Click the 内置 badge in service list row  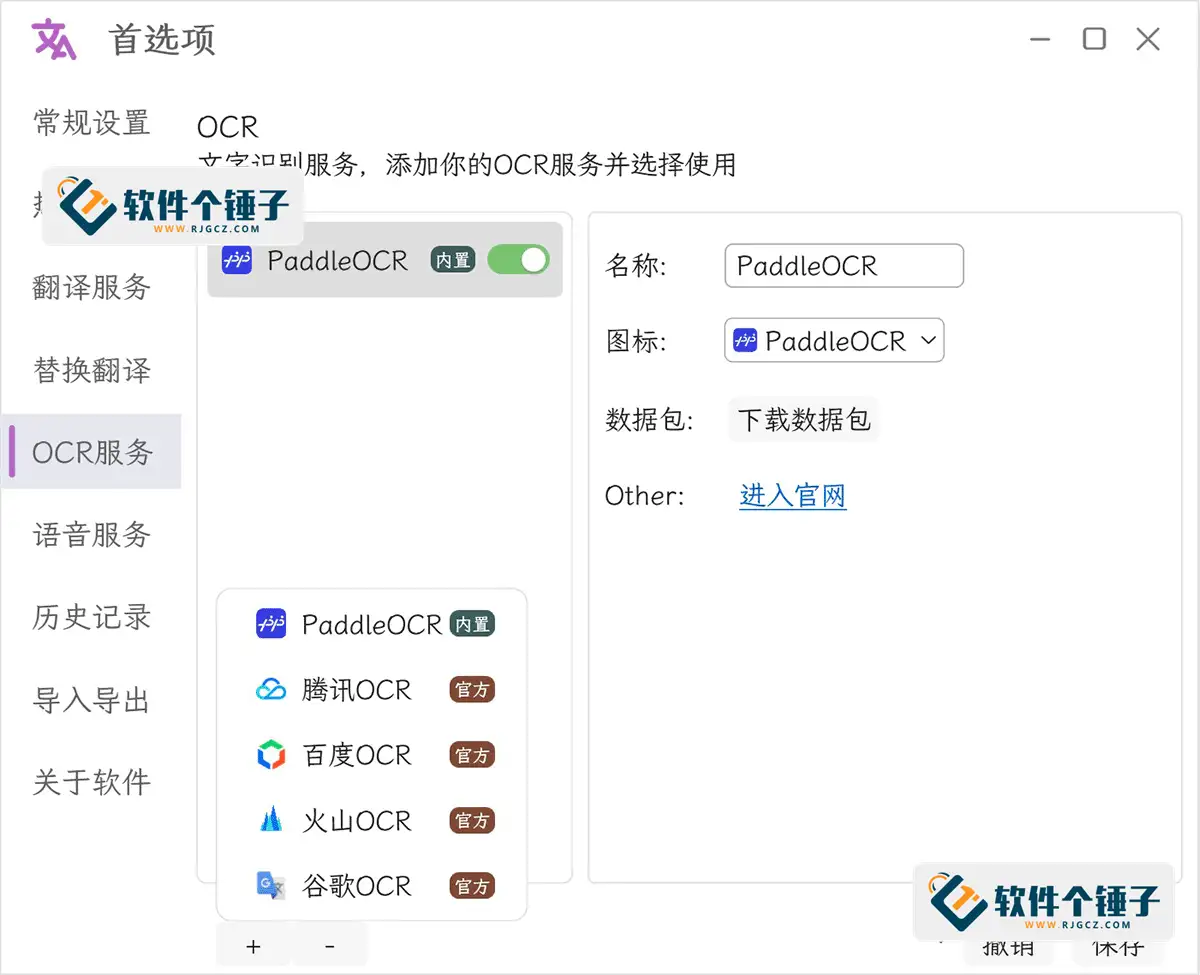453,260
